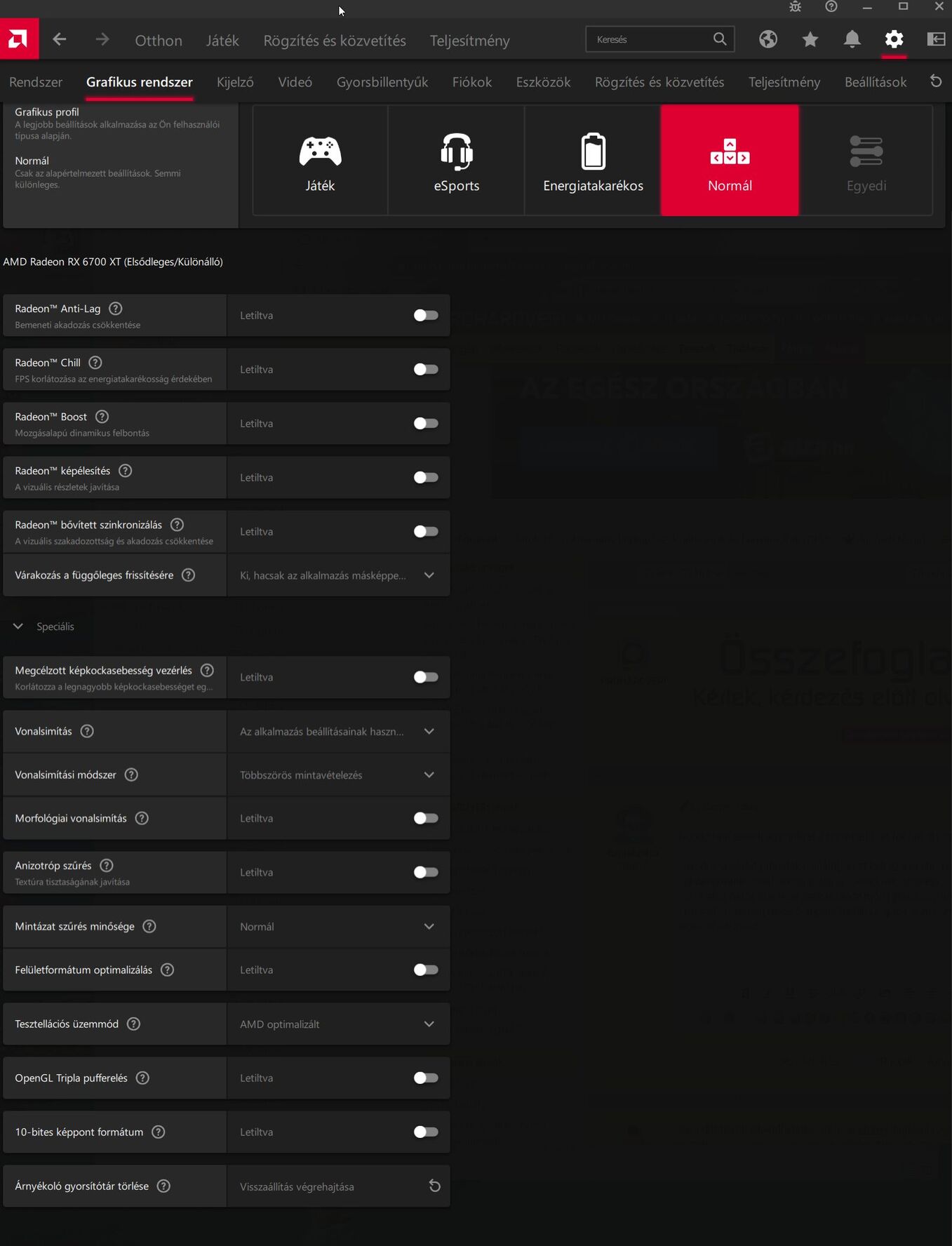The height and width of the screenshot is (1246, 952).
Task: Open Vonalsimítási módszer dropdown
Action: [x=338, y=775]
